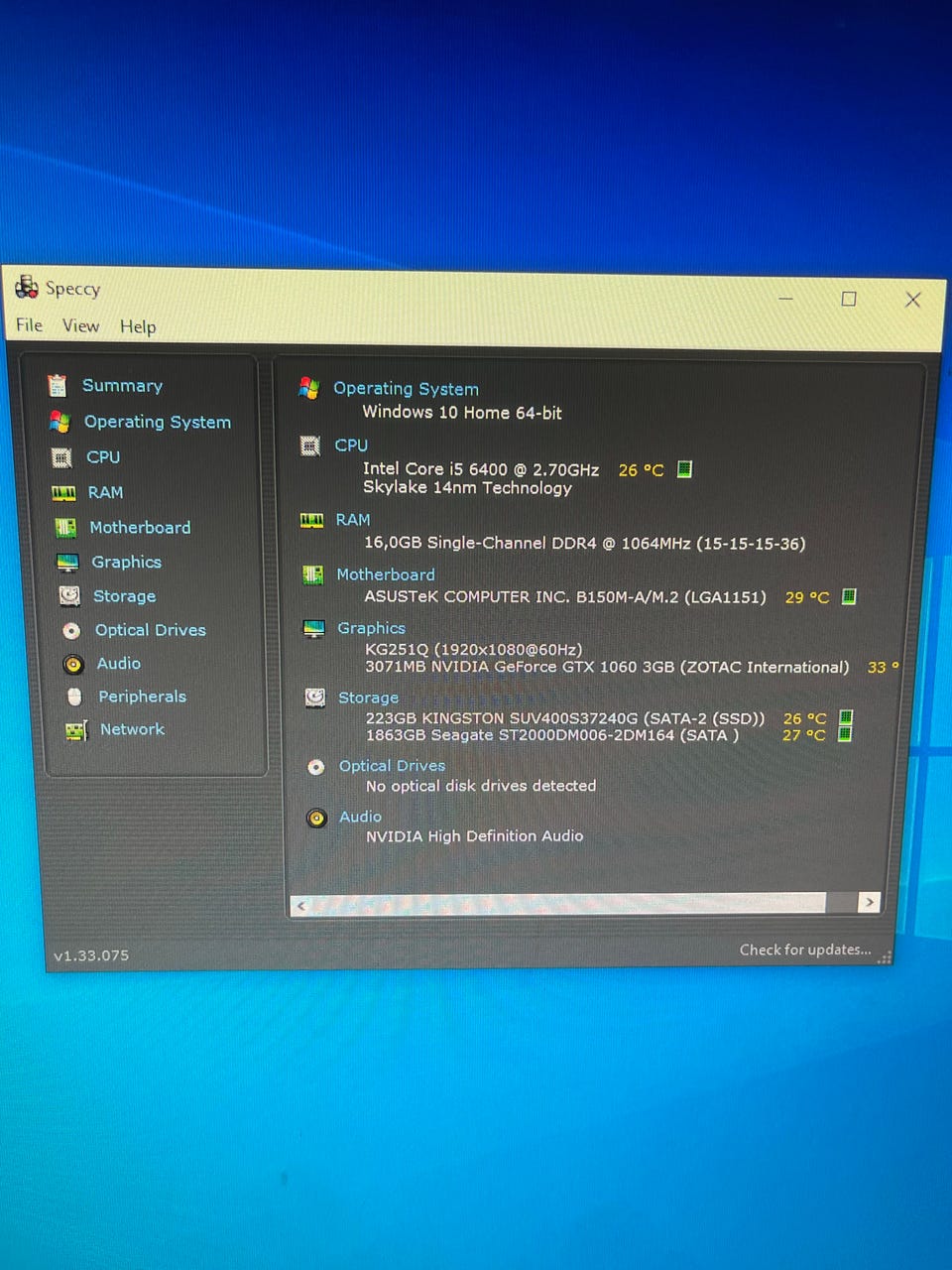The width and height of the screenshot is (952, 1270).
Task: Click the KINGSTON SUV400S37240G drive text
Action: (565, 718)
